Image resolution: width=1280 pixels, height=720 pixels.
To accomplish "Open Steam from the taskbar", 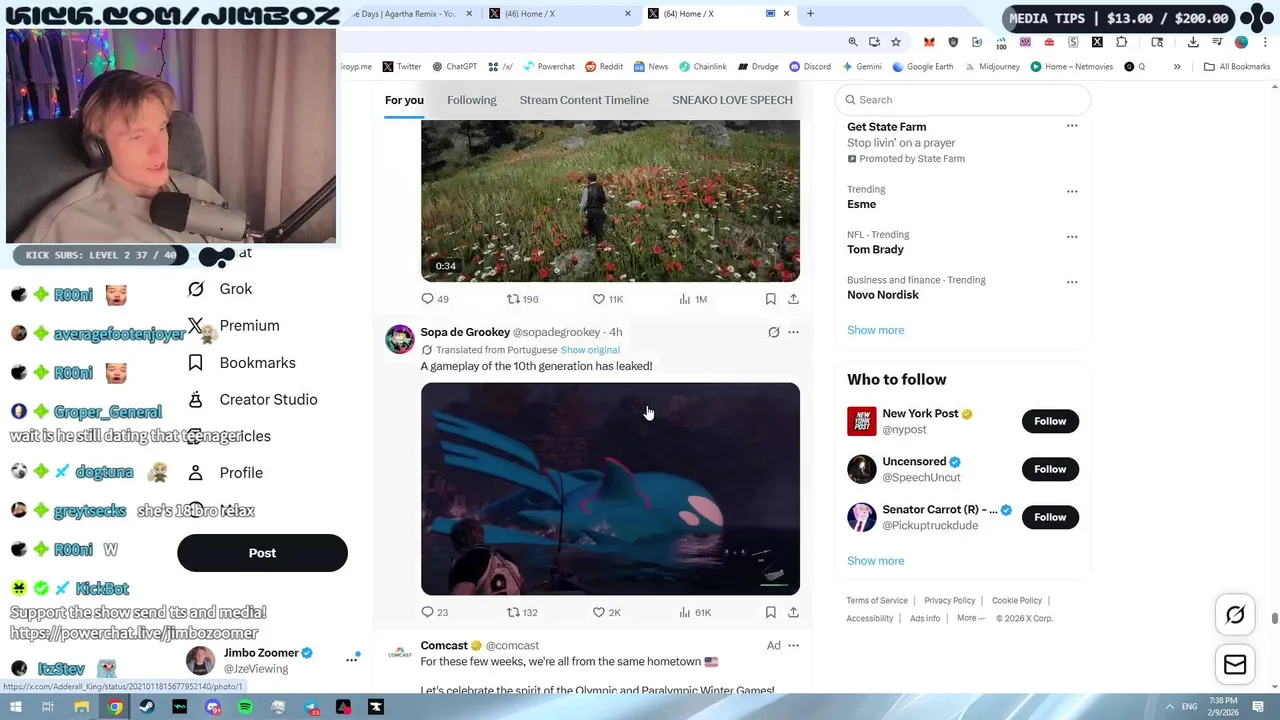I will tap(146, 707).
